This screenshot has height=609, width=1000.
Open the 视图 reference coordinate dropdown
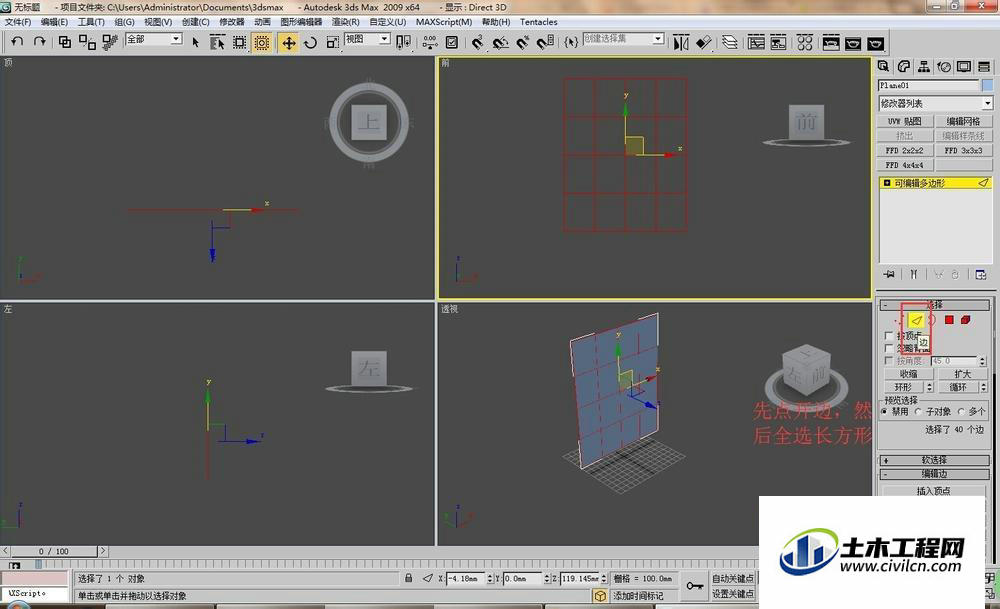(367, 39)
